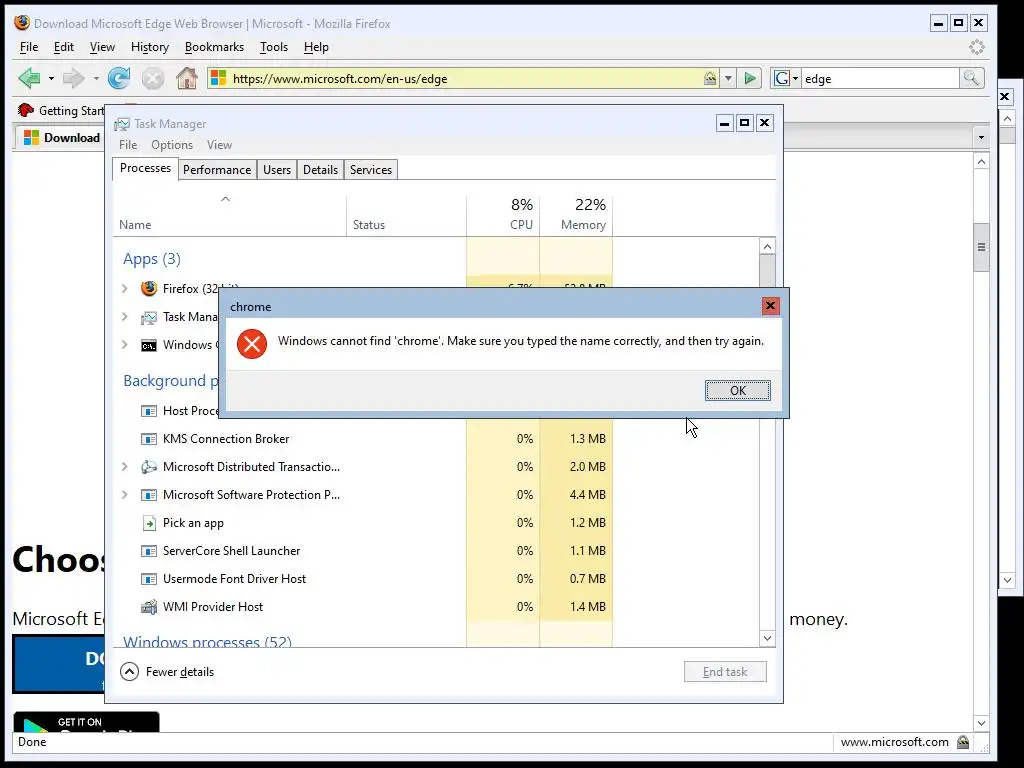Click the Microsoft site favicon in URL bar

click(218, 78)
